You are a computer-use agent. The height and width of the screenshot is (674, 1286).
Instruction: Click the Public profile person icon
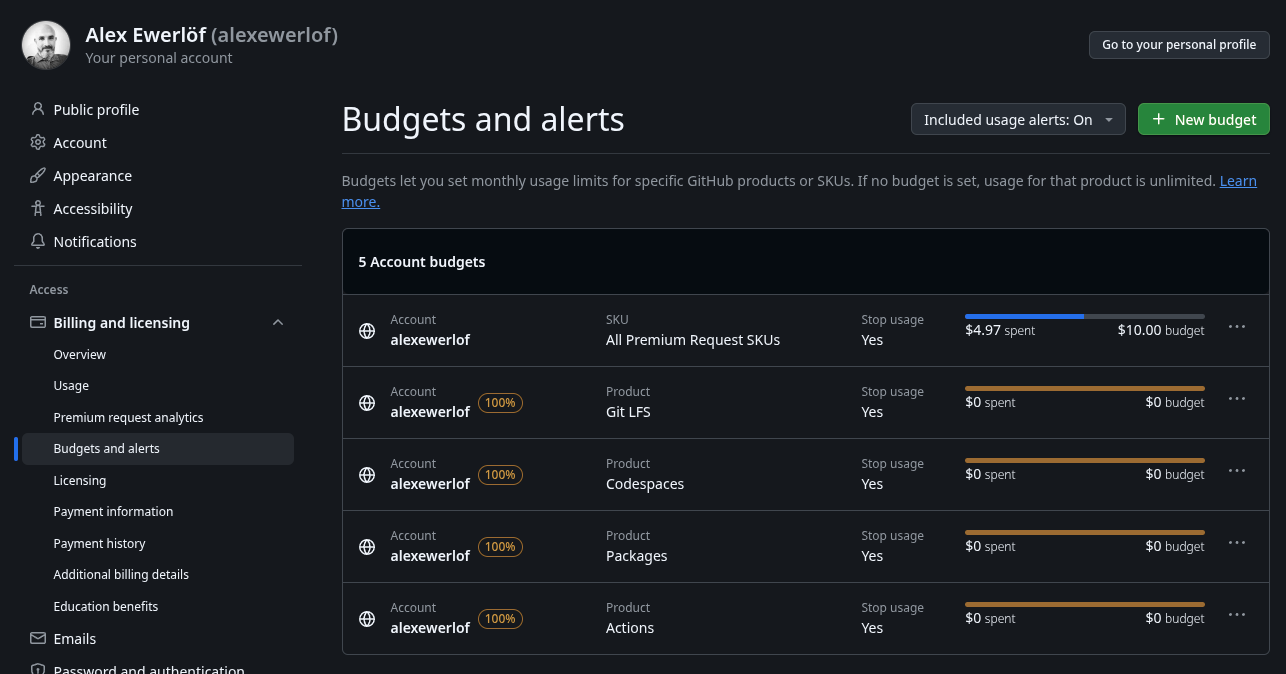tap(38, 109)
